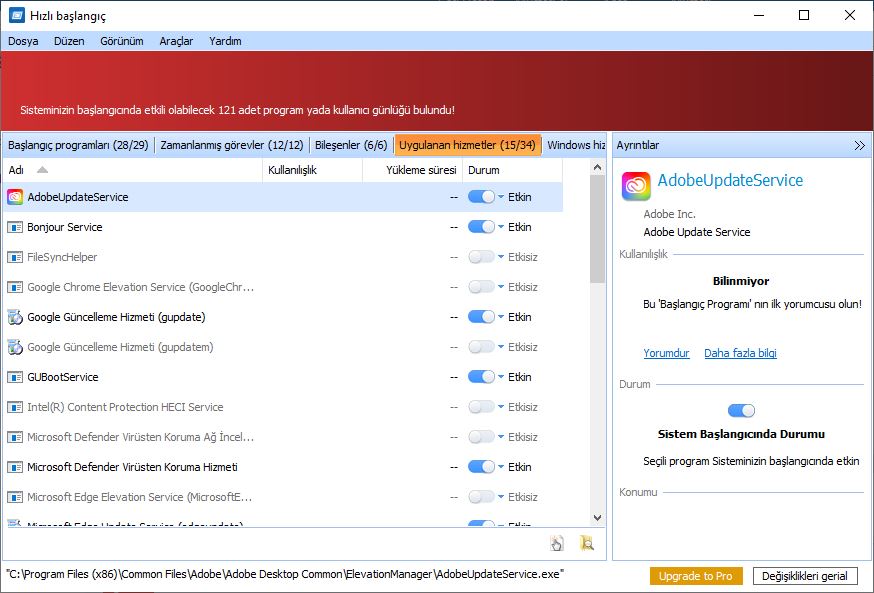This screenshot has width=874, height=593.
Task: Switch to Zamanlanmış görevler (12/12) tab
Action: point(232,145)
